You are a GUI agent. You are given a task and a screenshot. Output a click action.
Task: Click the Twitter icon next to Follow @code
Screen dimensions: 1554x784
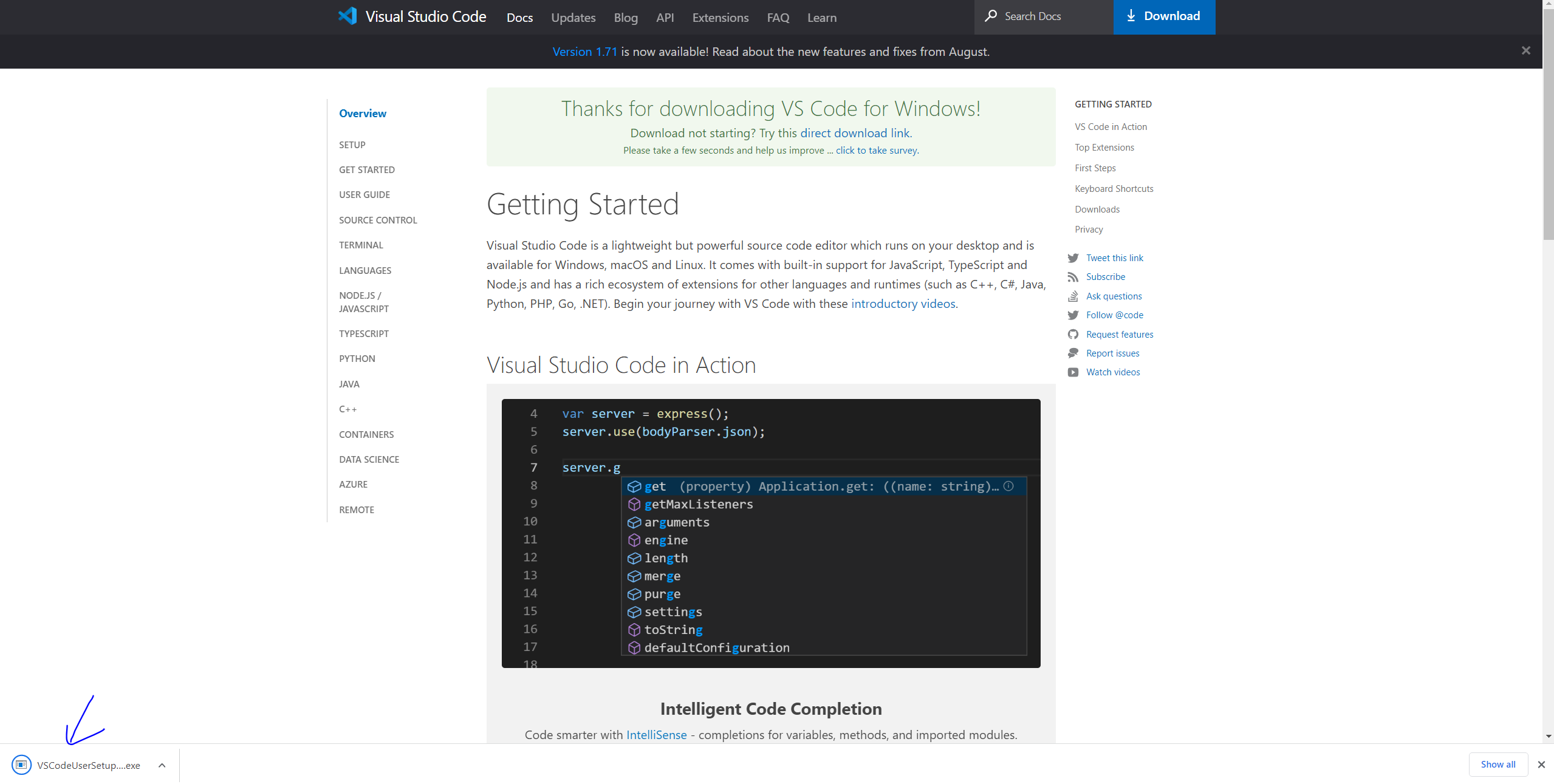tap(1073, 315)
